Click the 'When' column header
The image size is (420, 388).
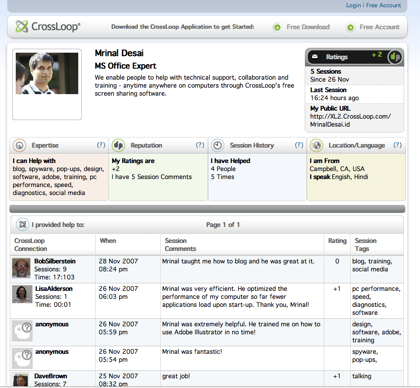click(x=108, y=241)
